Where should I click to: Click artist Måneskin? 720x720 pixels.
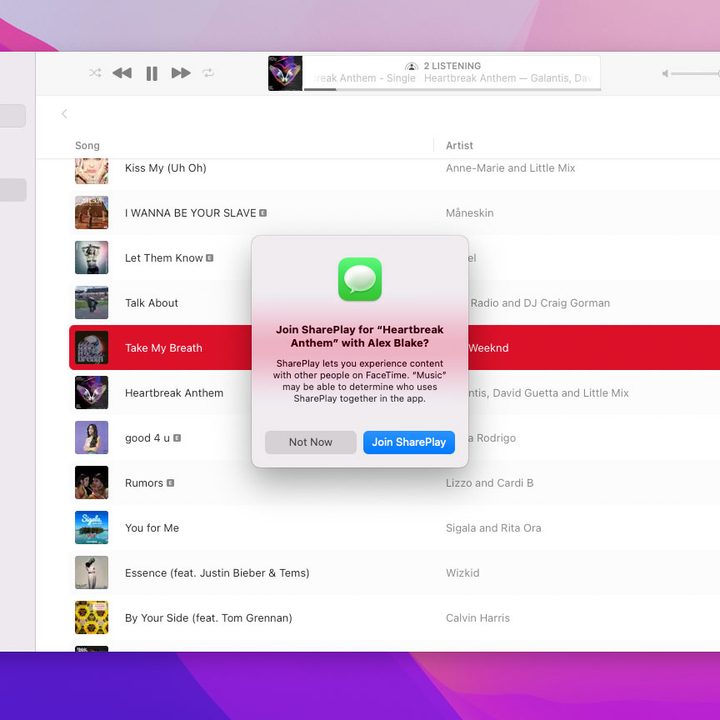coord(469,213)
